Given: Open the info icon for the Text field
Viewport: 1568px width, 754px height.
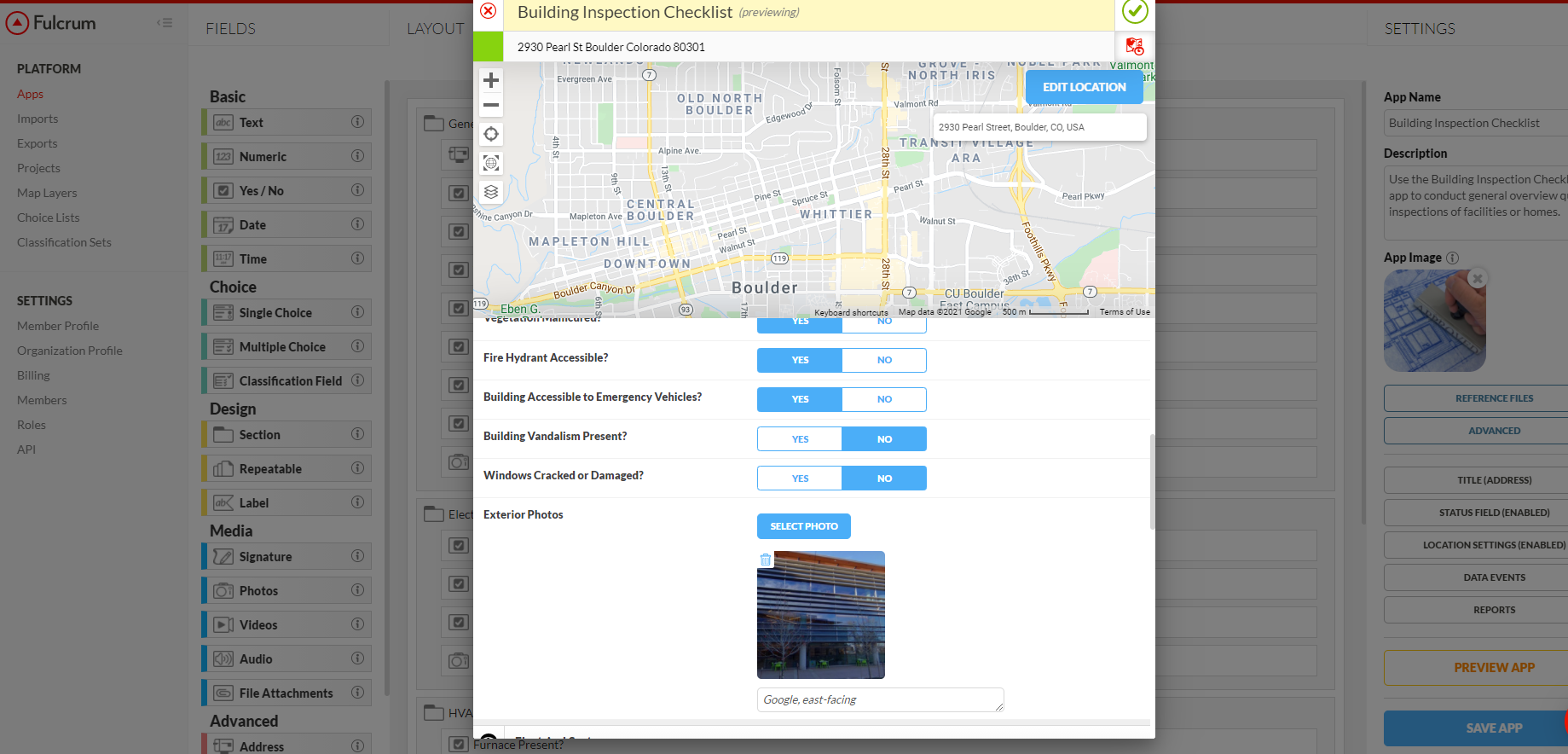Looking at the screenshot, I should (x=358, y=122).
